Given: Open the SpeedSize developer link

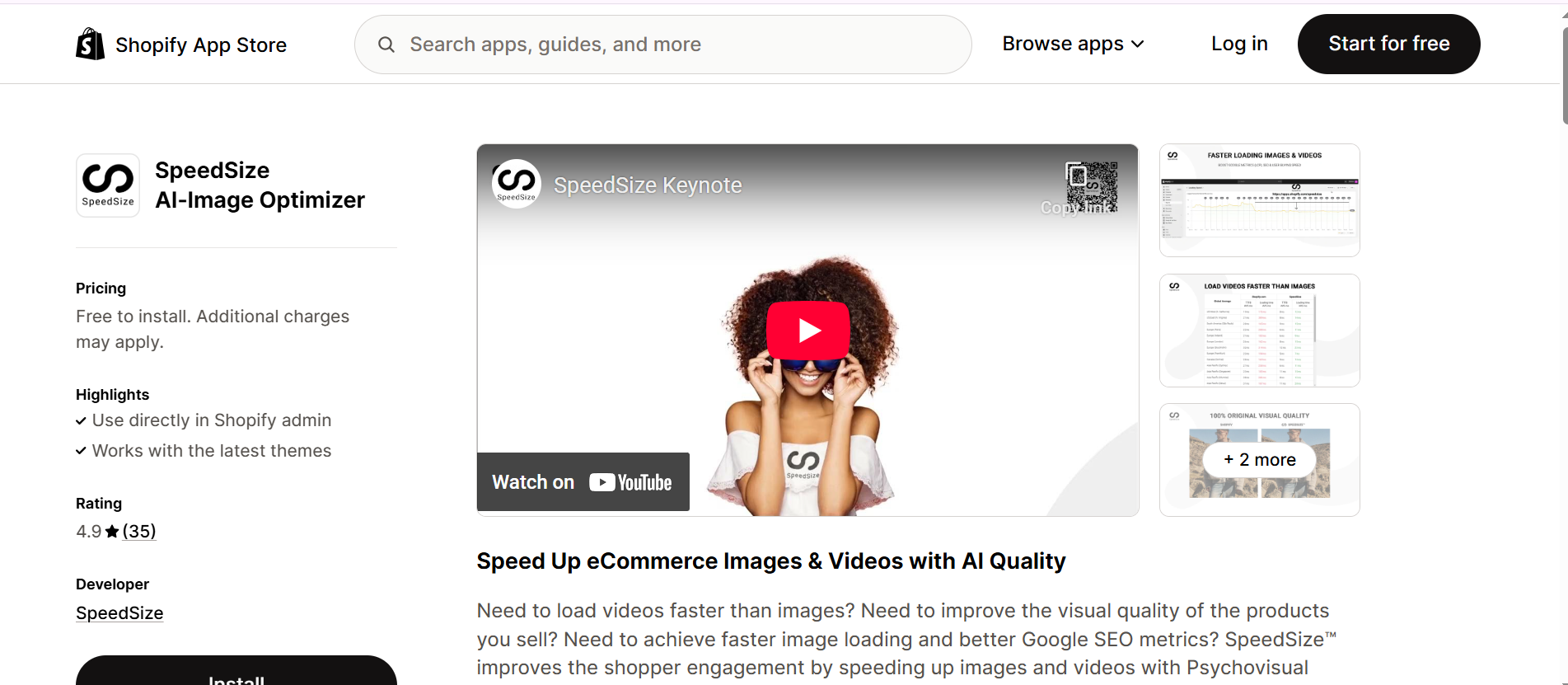Looking at the screenshot, I should click(119, 613).
